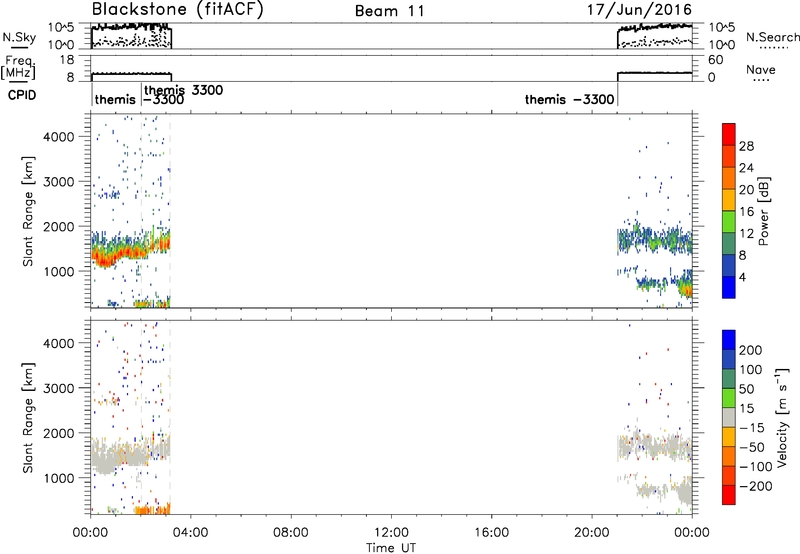Click the date '17/Jun/2016'
Image resolution: width=800 pixels, height=554 pixels.
point(639,9)
